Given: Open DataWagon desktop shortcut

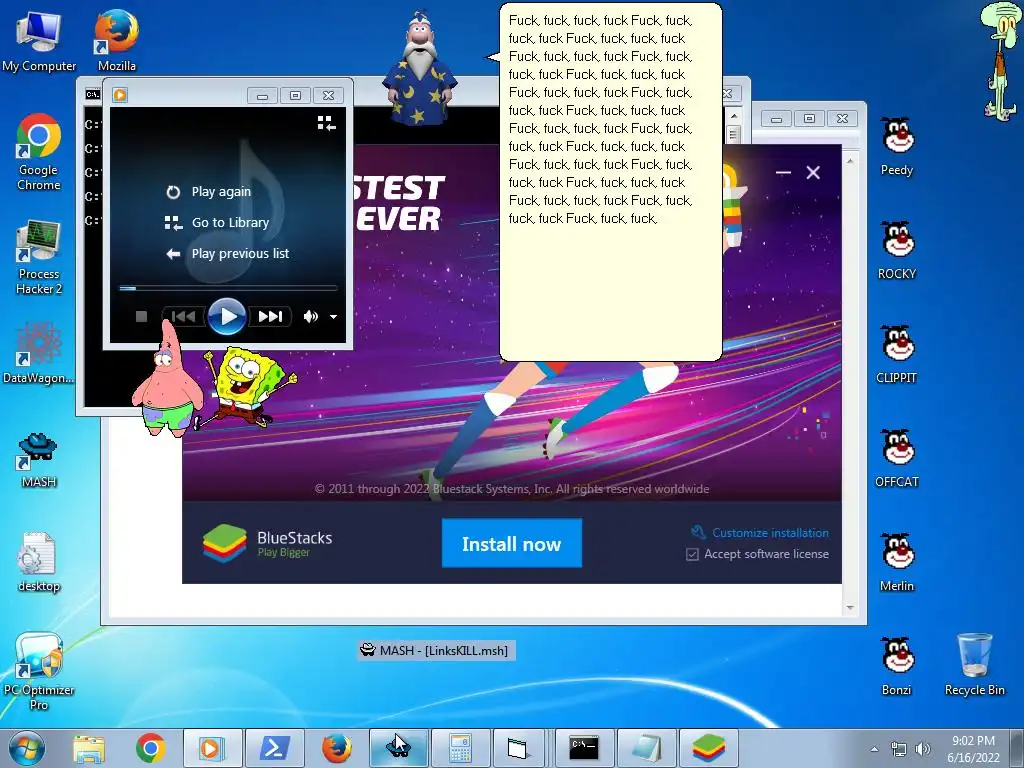Looking at the screenshot, I should [39, 353].
